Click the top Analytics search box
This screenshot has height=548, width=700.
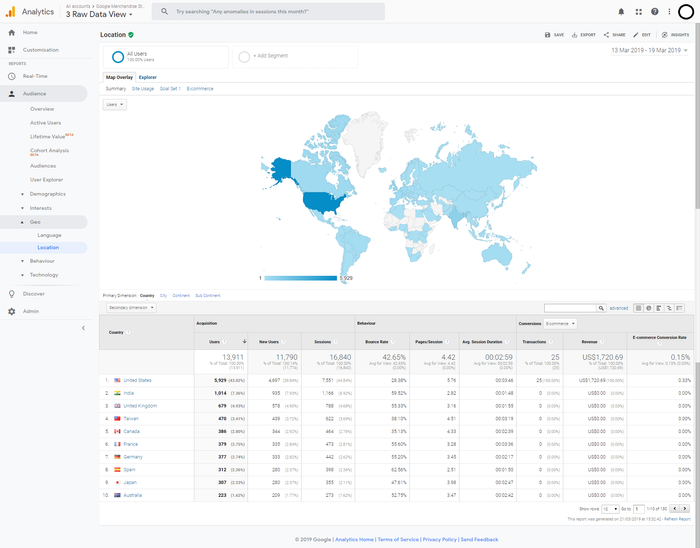click(268, 12)
